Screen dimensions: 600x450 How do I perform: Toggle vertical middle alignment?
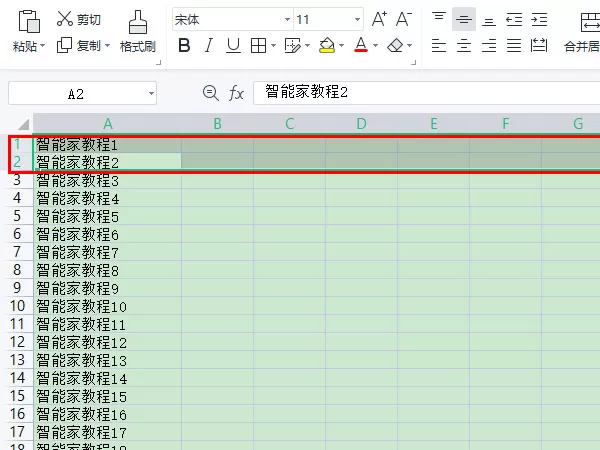click(x=464, y=19)
